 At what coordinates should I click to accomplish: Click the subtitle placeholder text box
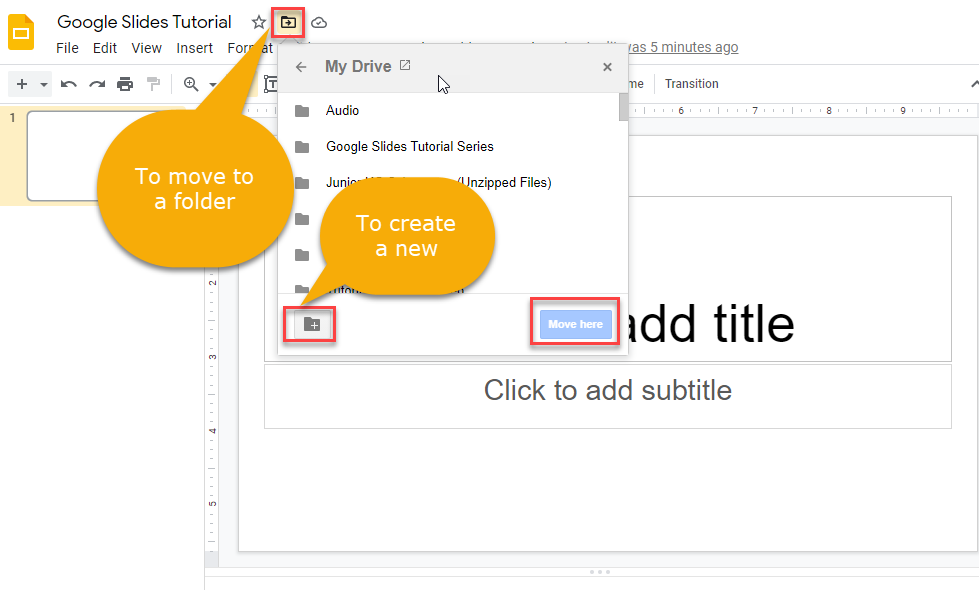click(608, 396)
